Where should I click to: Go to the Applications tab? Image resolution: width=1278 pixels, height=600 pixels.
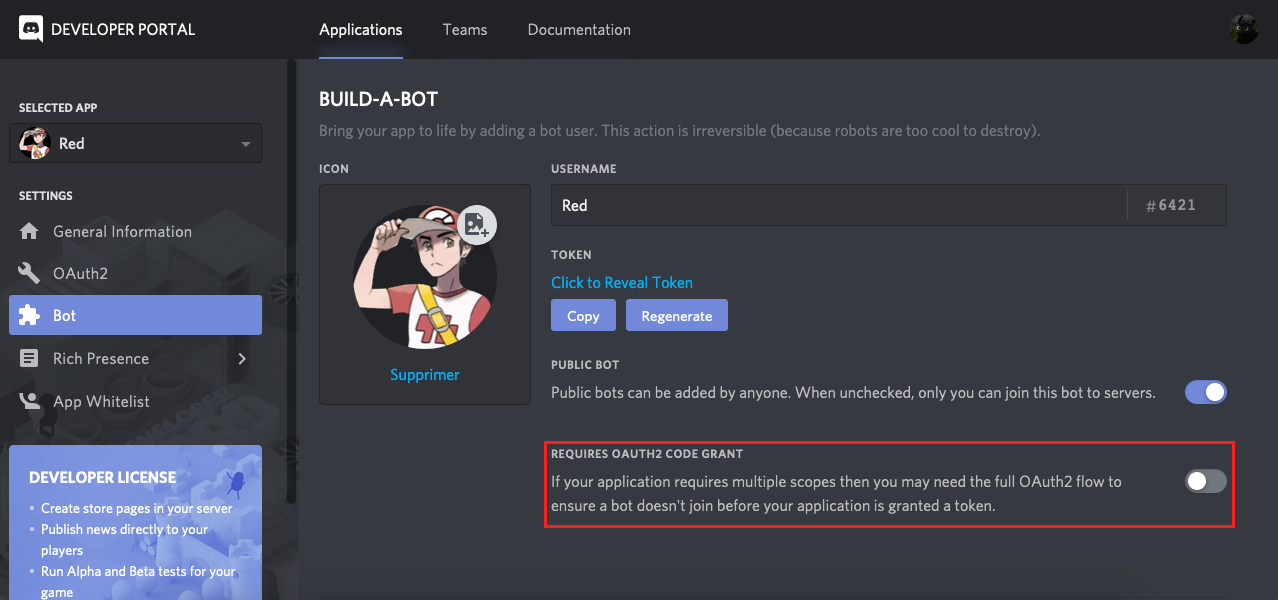[360, 29]
